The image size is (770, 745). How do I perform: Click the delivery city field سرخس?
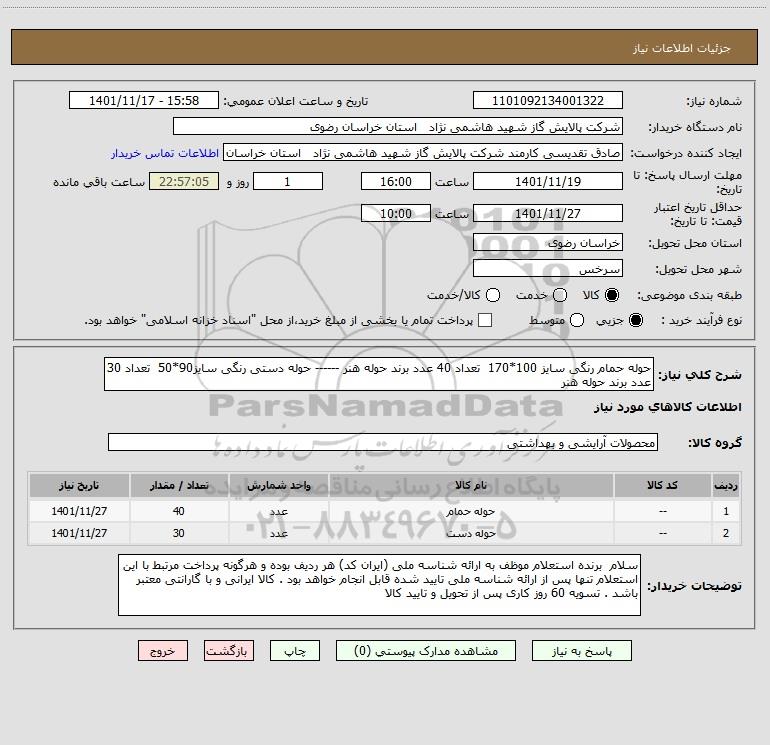(x=548, y=269)
